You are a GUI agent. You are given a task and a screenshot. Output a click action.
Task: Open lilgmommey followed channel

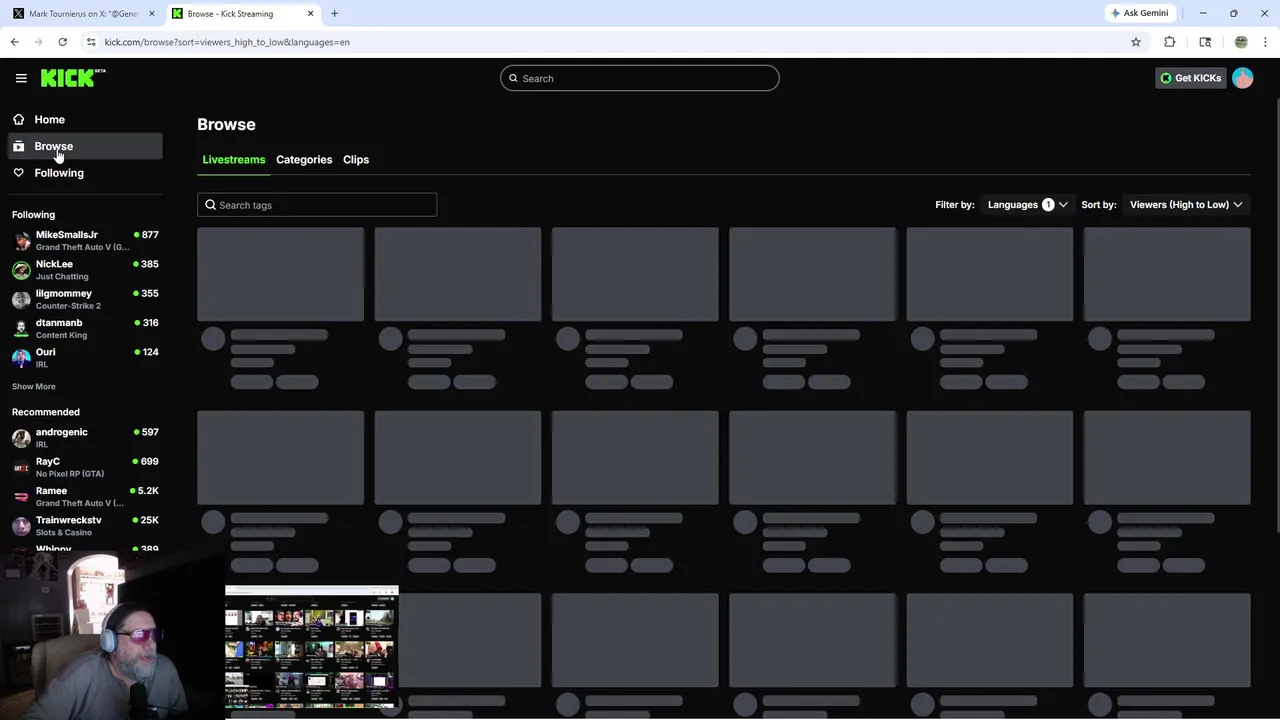pyautogui.click(x=85, y=299)
